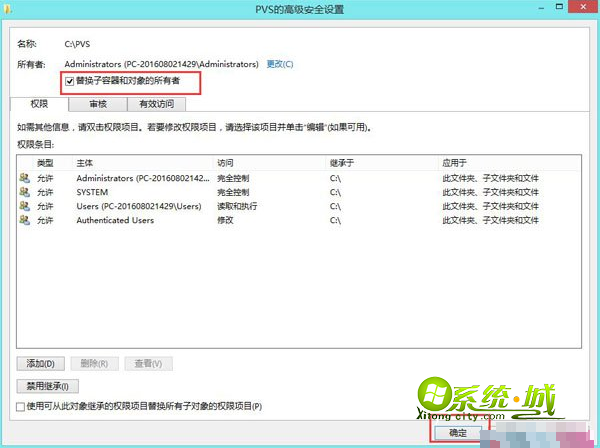Viewport: 600px width, 448px height.
Task: Sort by the 继承于 column header
Action: 342,163
